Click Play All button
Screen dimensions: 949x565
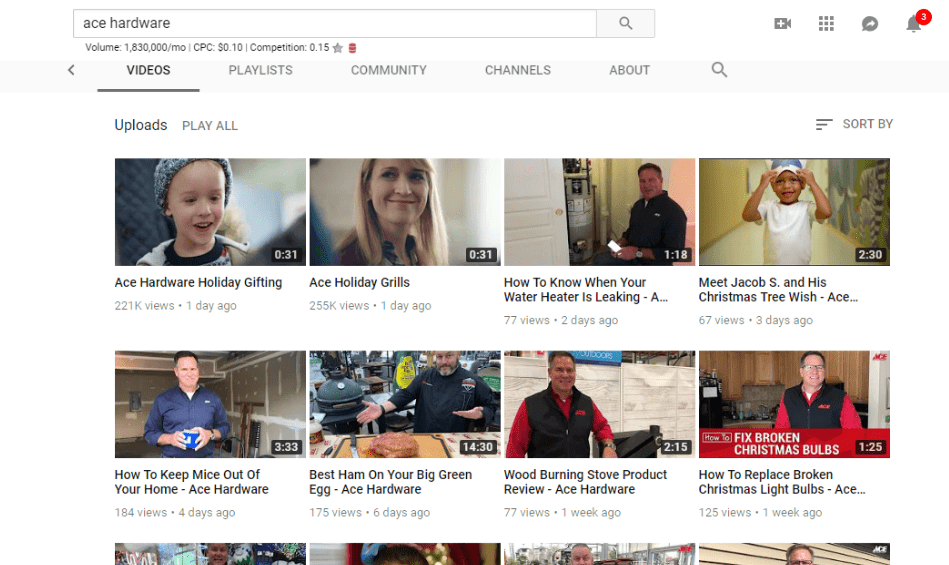coord(210,126)
